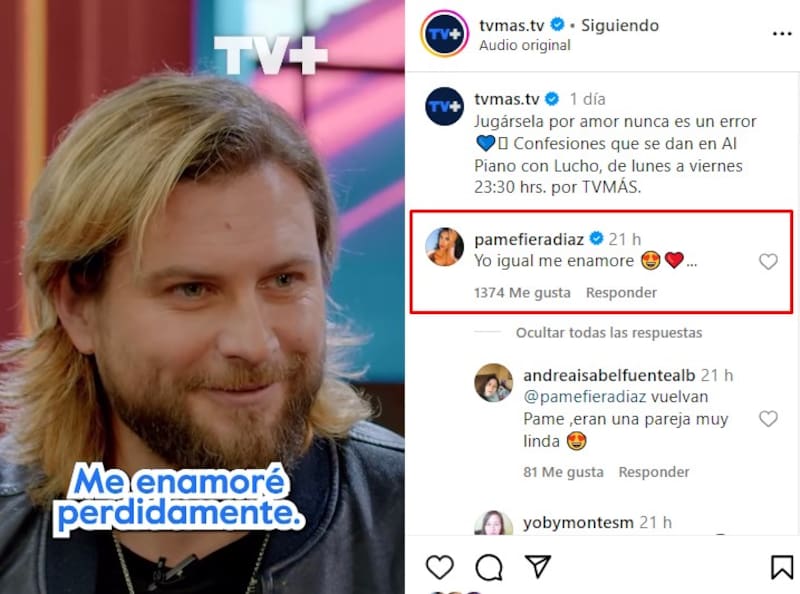Screen dimensions: 800x594
Task: Open the Audio original link
Action: point(524,45)
